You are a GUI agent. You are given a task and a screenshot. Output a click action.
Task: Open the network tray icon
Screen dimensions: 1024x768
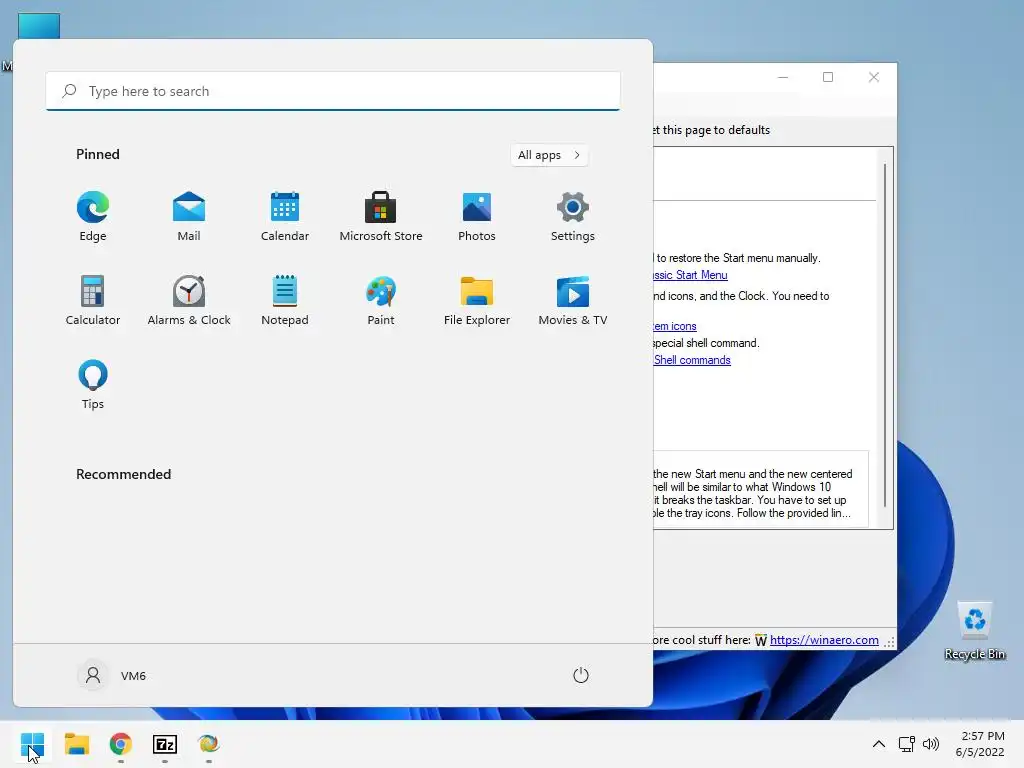coord(906,744)
